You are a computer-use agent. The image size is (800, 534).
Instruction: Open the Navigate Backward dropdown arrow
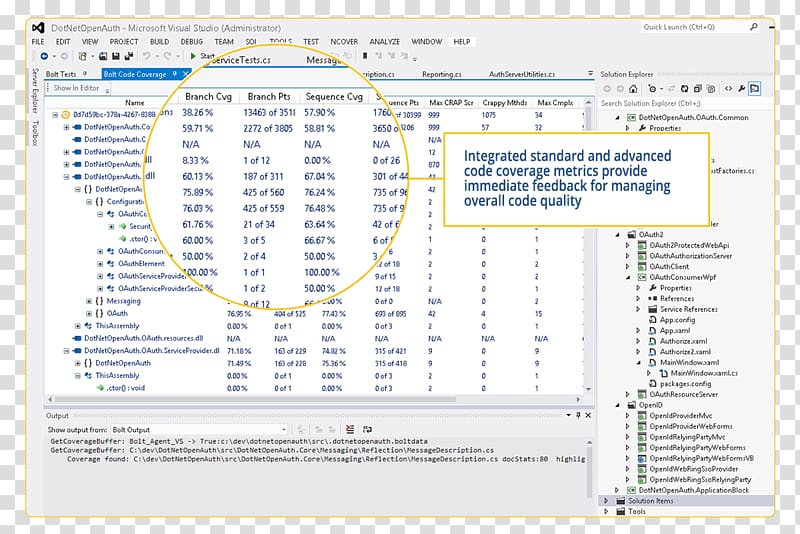(54, 56)
